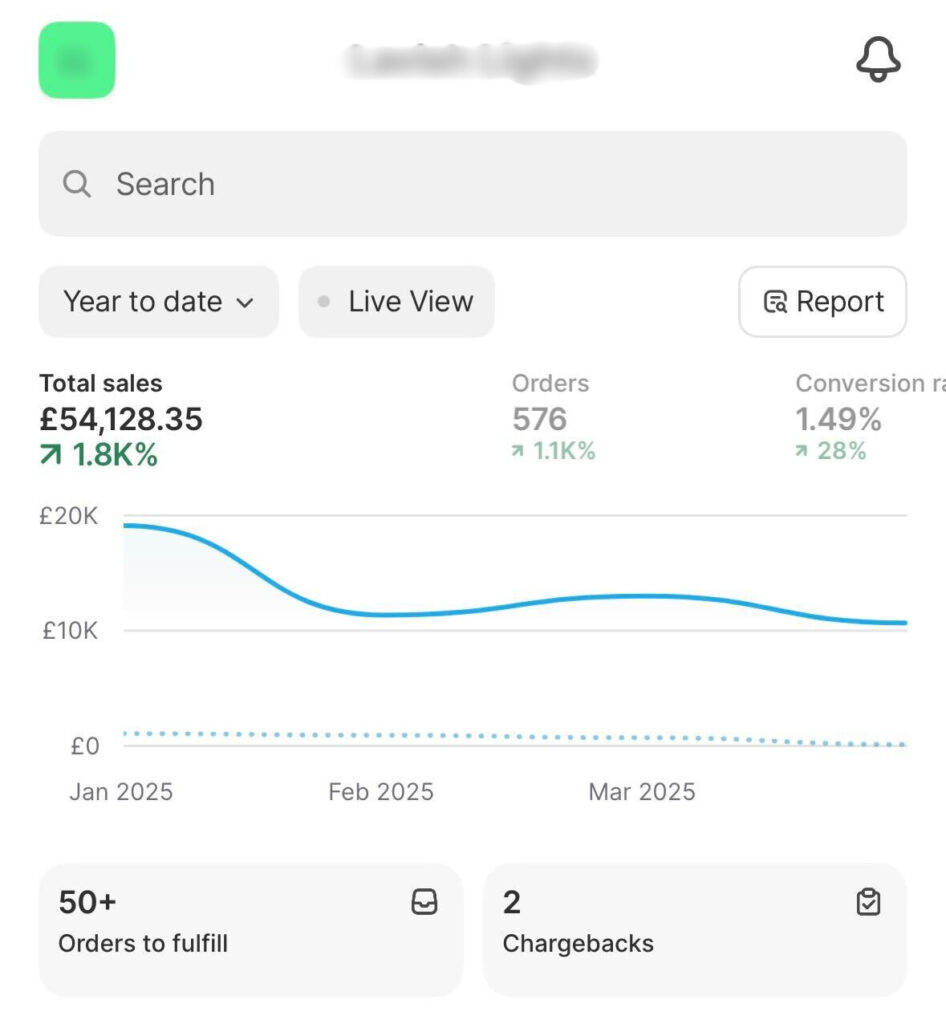Open Live View
This screenshot has height=1024, width=946.
(x=397, y=302)
